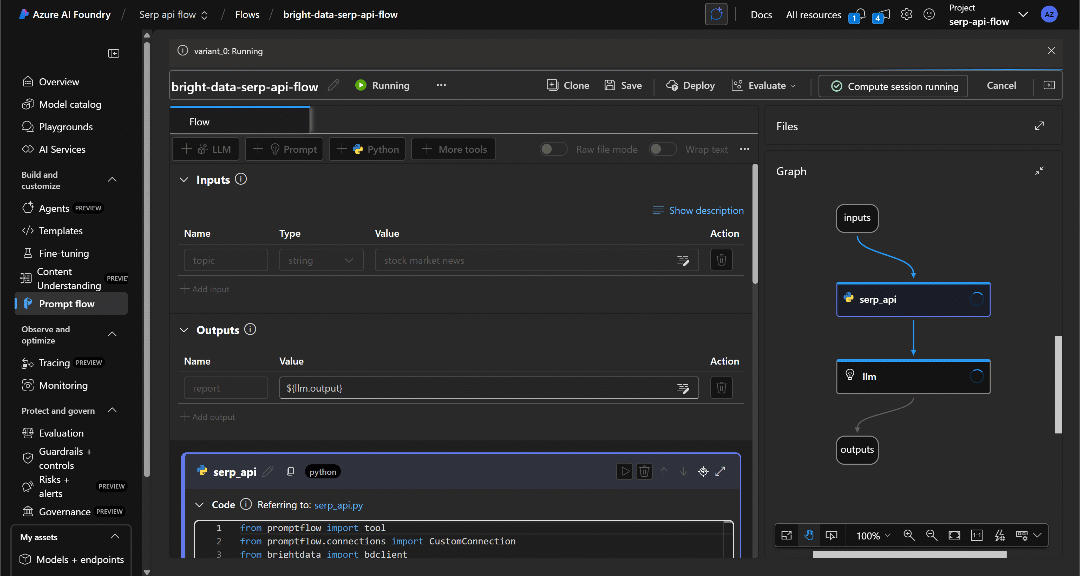1080x576 pixels.
Task: Open the serp_api.py file link
Action: coord(338,506)
